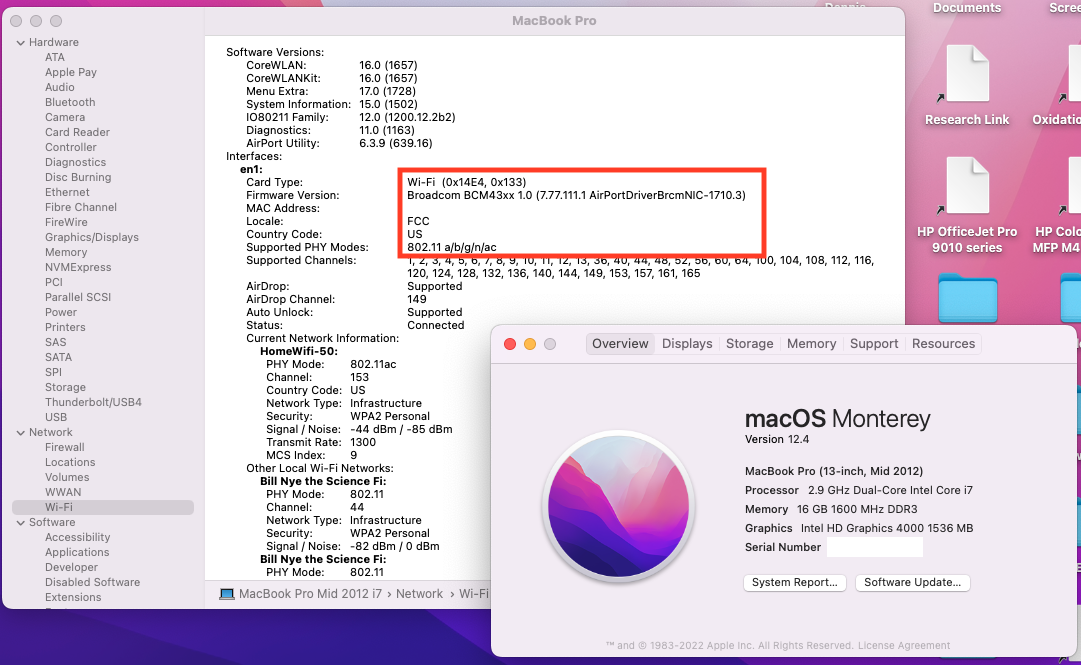Screen dimensions: 1081x665
Task: Select SATA in the sidebar
Action: point(59,358)
